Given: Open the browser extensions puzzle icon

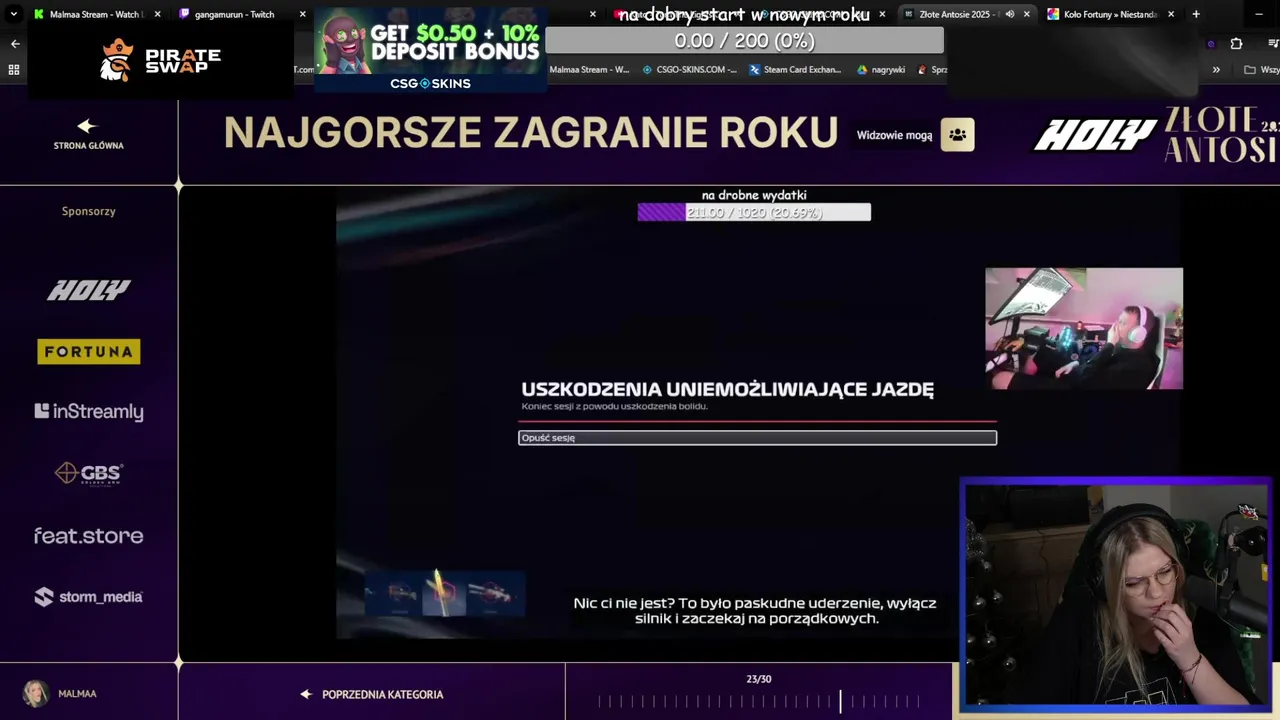Looking at the screenshot, I should click(x=1236, y=44).
